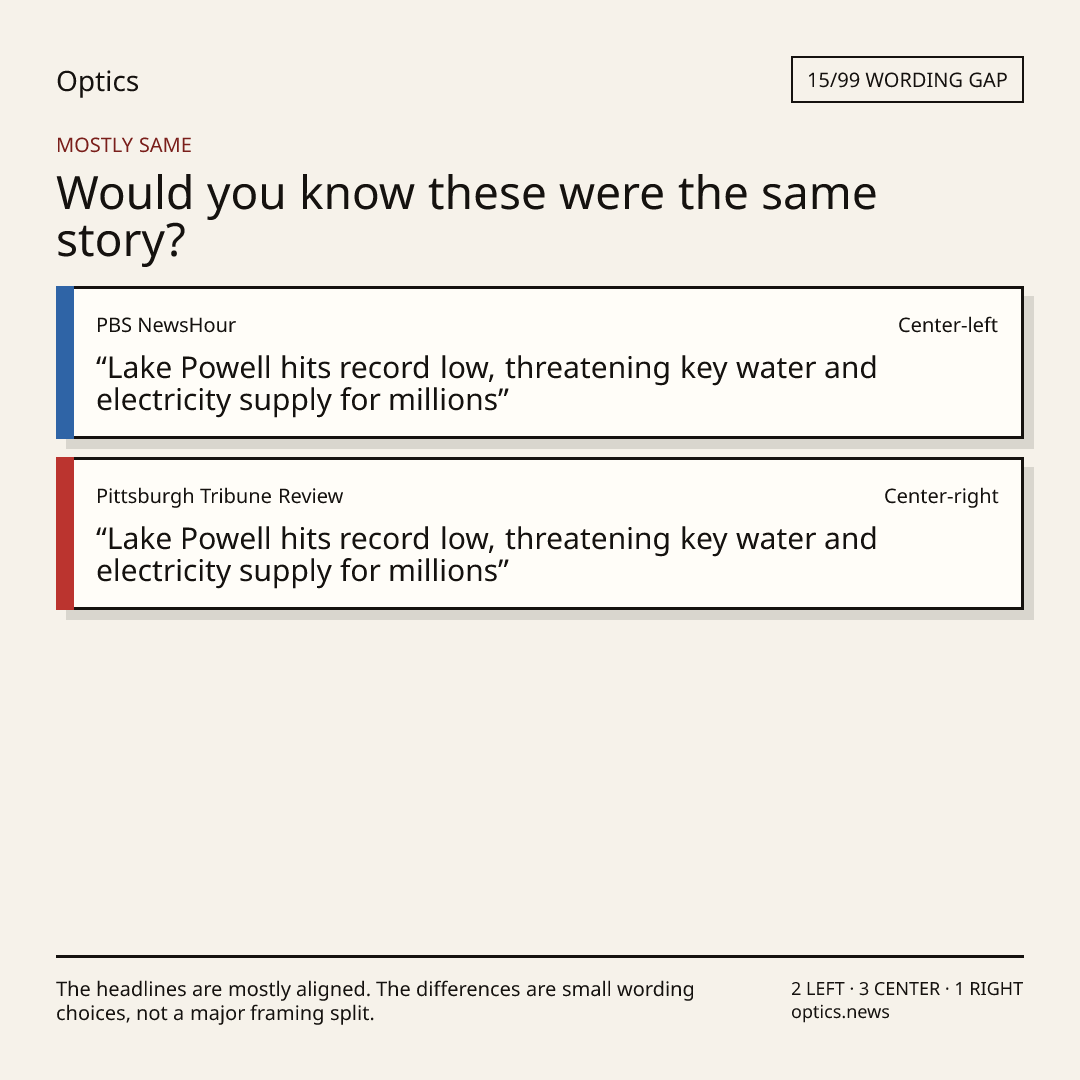The image size is (1080, 1080).
Task: Click the headlines alignment summary text
Action: (x=375, y=1001)
